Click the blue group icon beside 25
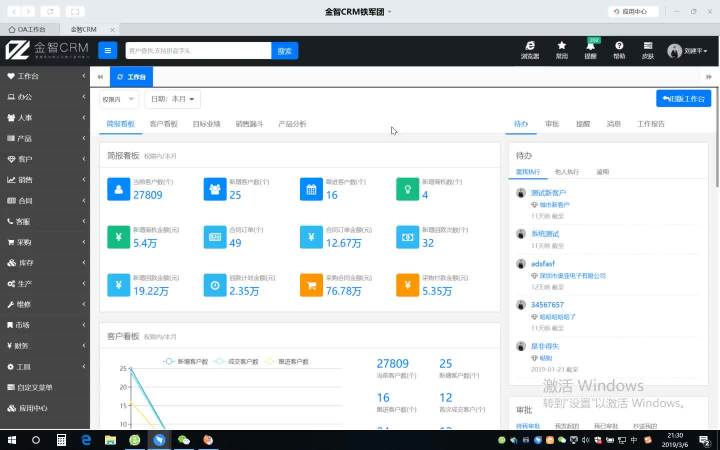Screen dimensions: 720x450 pyautogui.click(x=215, y=189)
